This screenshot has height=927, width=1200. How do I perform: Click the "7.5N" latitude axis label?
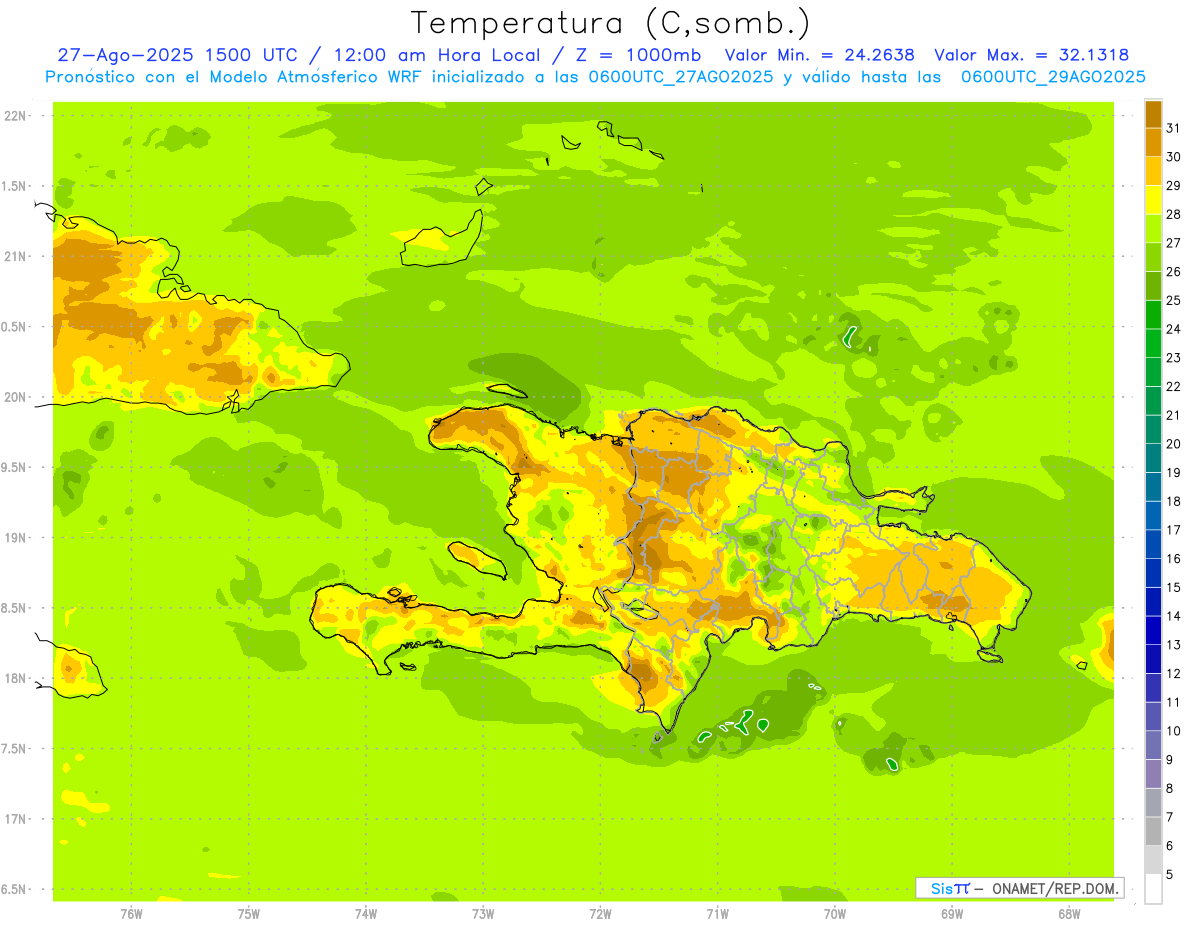click(15, 749)
